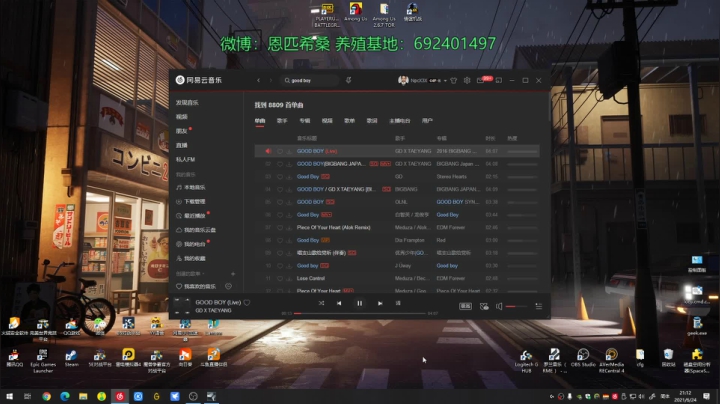Open NetEase settings gear icon
Image resolution: width=720 pixels, height=404 pixels.
coord(467,80)
